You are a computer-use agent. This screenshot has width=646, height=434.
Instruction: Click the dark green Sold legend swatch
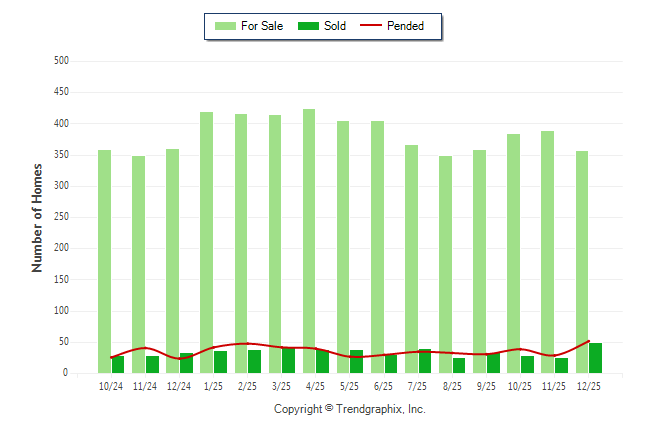(x=308, y=26)
